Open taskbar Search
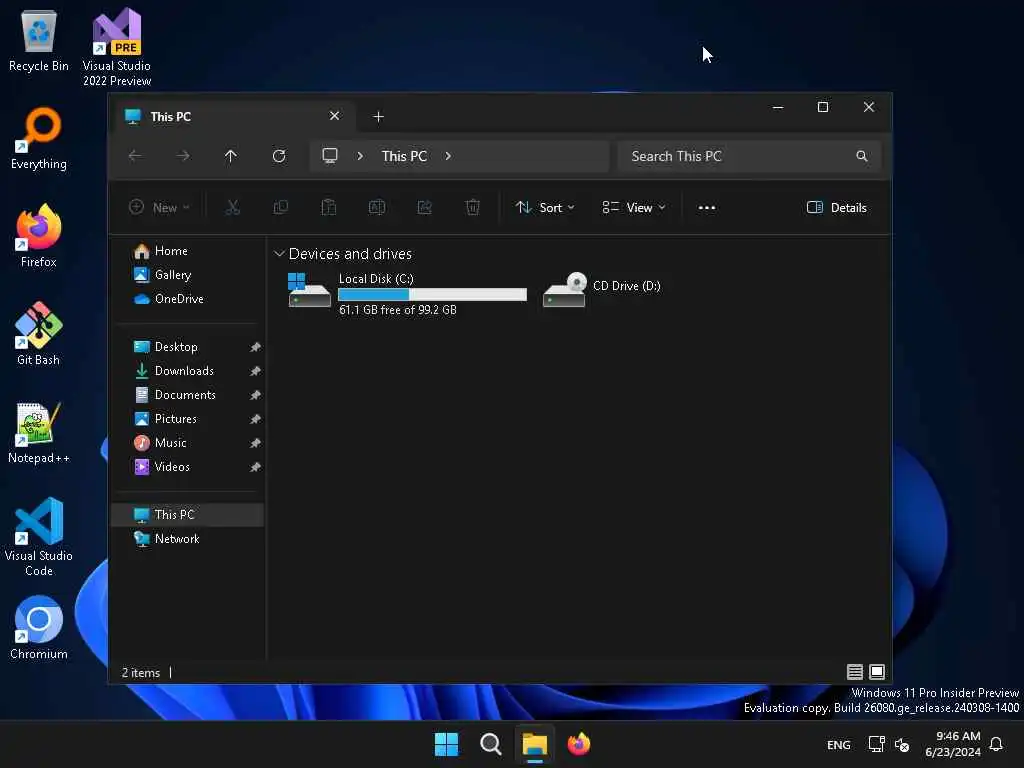 [490, 744]
